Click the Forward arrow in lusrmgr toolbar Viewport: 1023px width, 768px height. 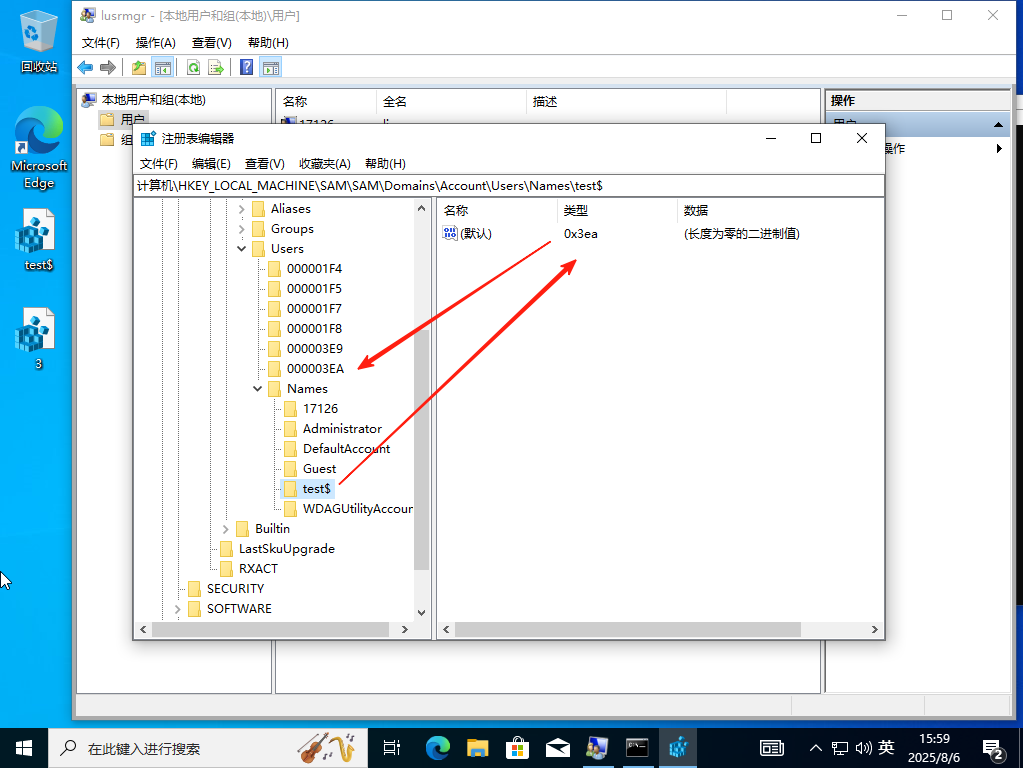coord(108,67)
